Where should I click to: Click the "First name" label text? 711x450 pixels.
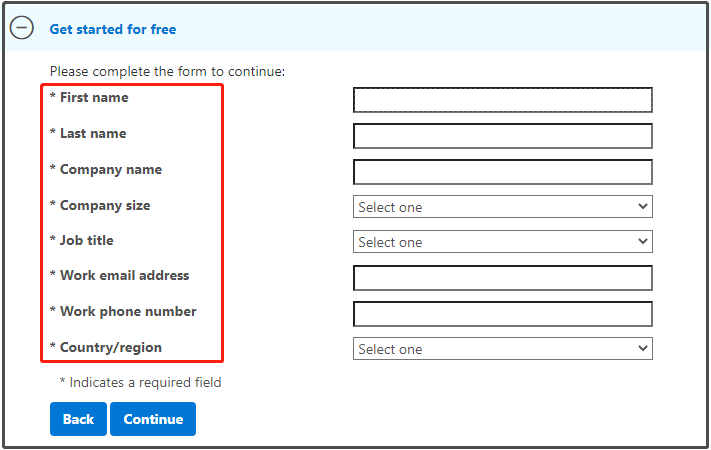point(94,98)
